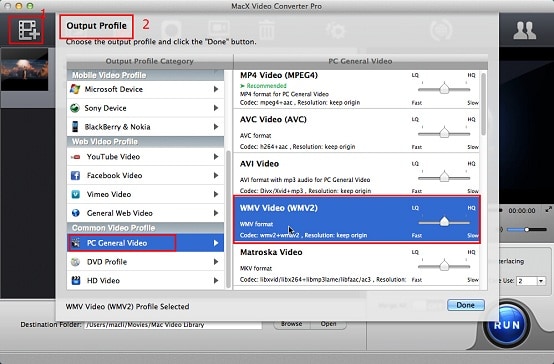Choose AVI Video profile
The height and width of the screenshot is (364, 554).
(356, 175)
